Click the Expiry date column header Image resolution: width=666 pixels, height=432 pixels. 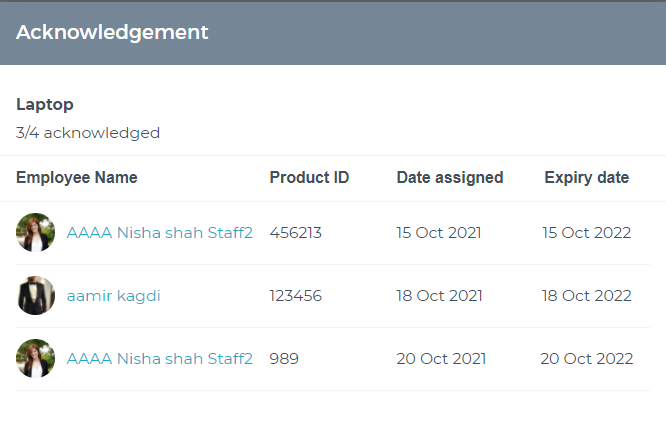587,177
